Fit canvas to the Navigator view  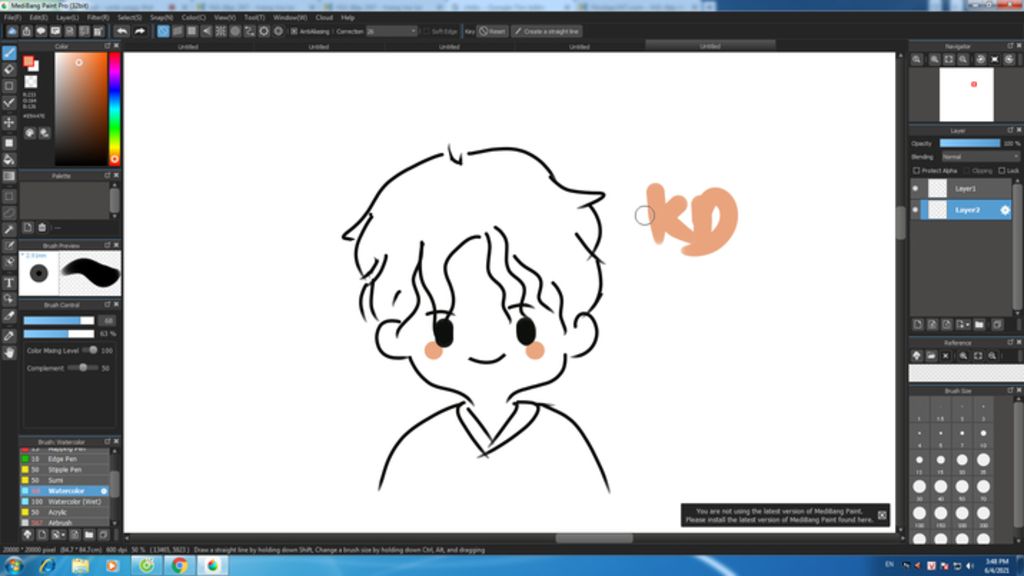949,59
